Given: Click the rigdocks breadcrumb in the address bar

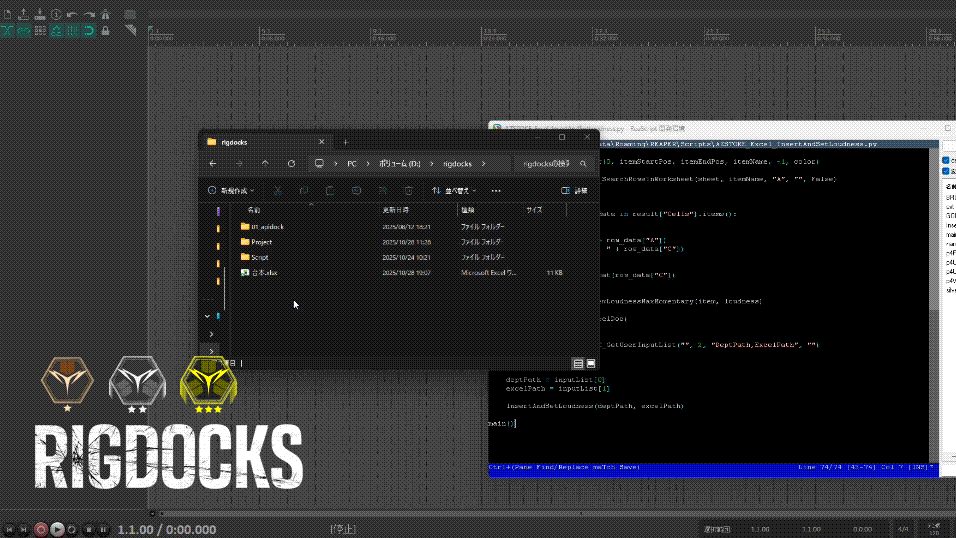Looking at the screenshot, I should coord(457,163).
